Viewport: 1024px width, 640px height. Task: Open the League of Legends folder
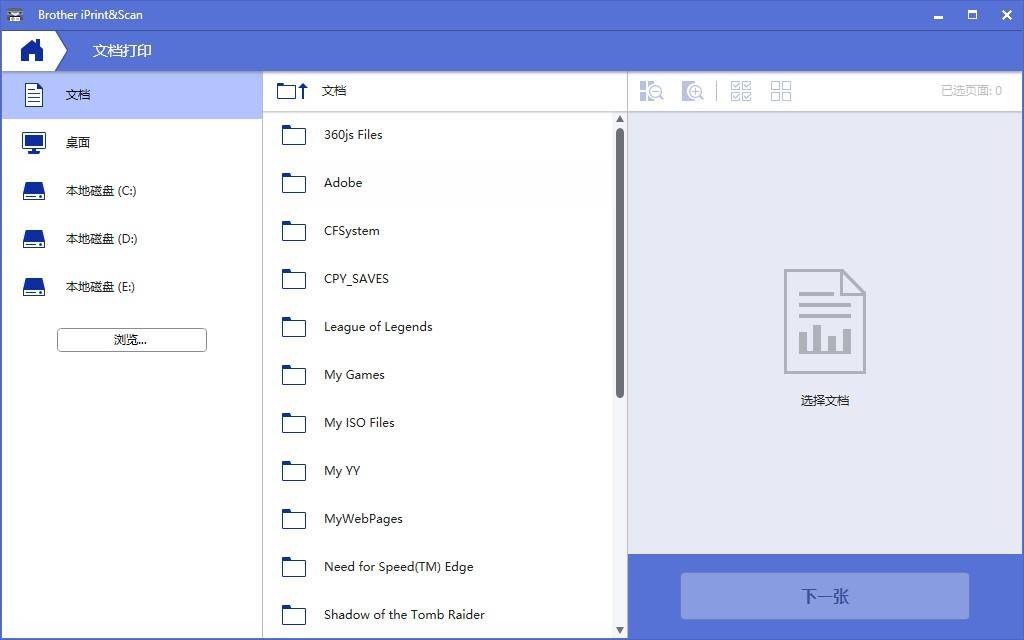[377, 326]
